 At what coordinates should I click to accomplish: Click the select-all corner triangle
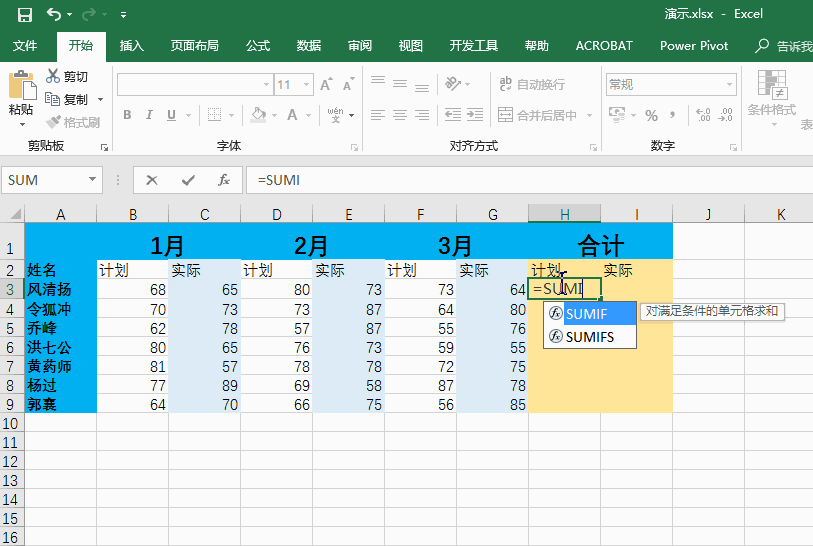[15, 214]
